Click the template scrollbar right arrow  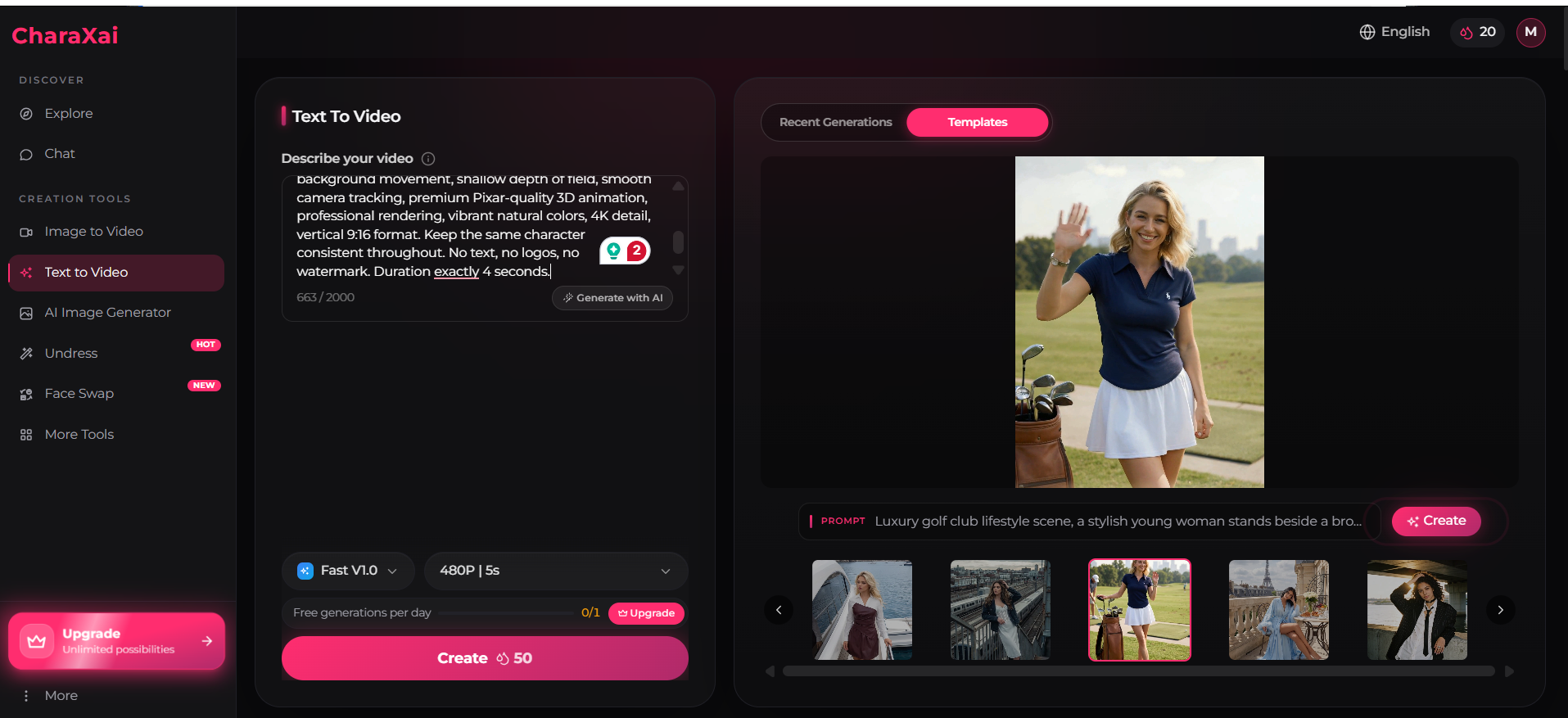point(1509,671)
